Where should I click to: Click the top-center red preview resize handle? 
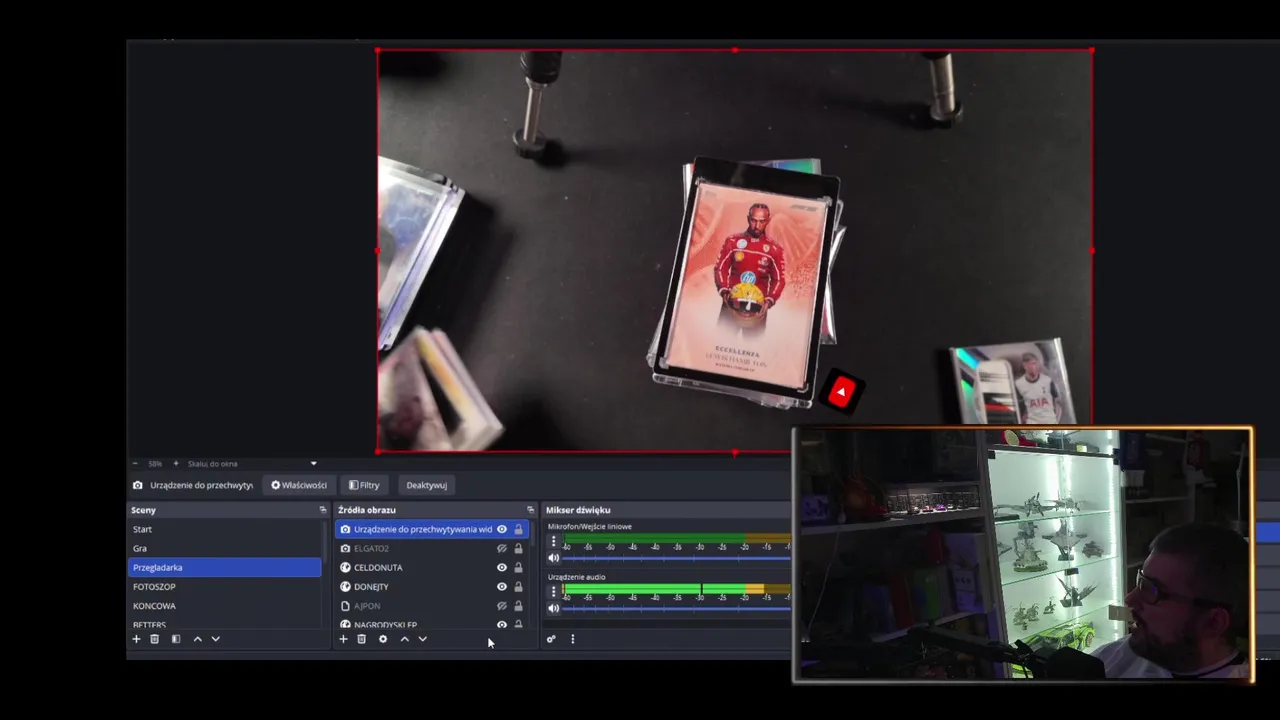click(735, 49)
